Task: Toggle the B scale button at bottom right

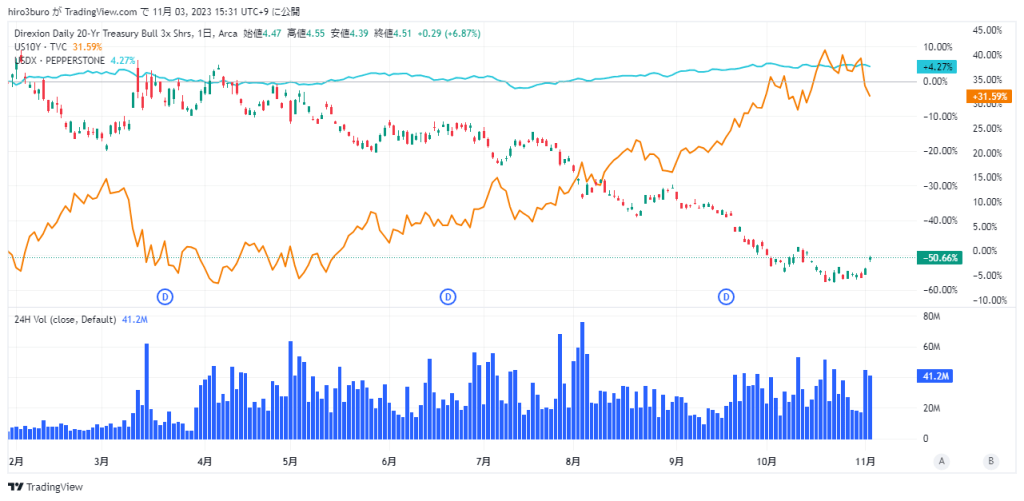Action: tap(990, 461)
